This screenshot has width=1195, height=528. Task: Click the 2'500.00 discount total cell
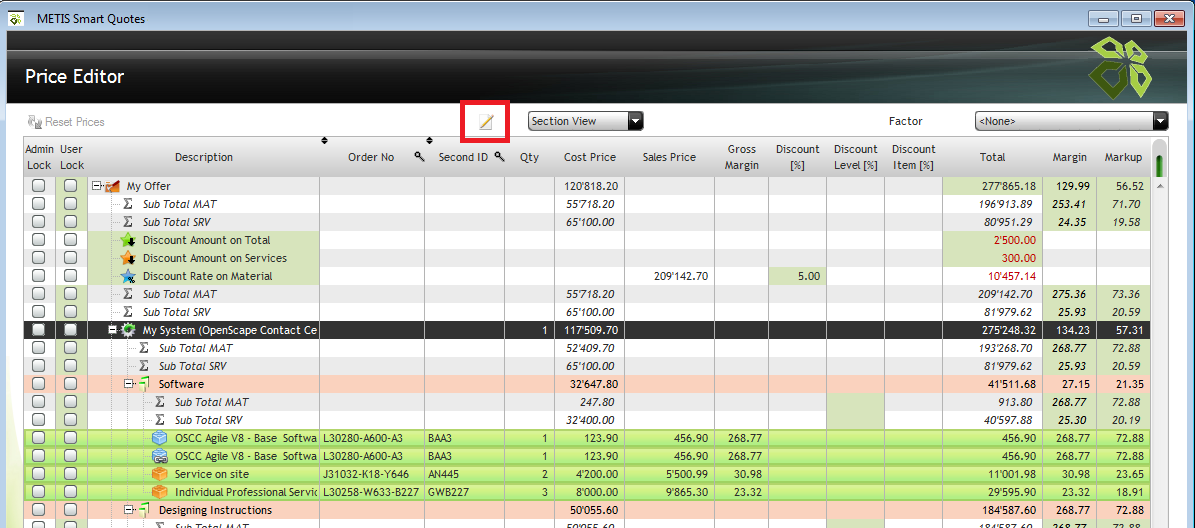992,240
